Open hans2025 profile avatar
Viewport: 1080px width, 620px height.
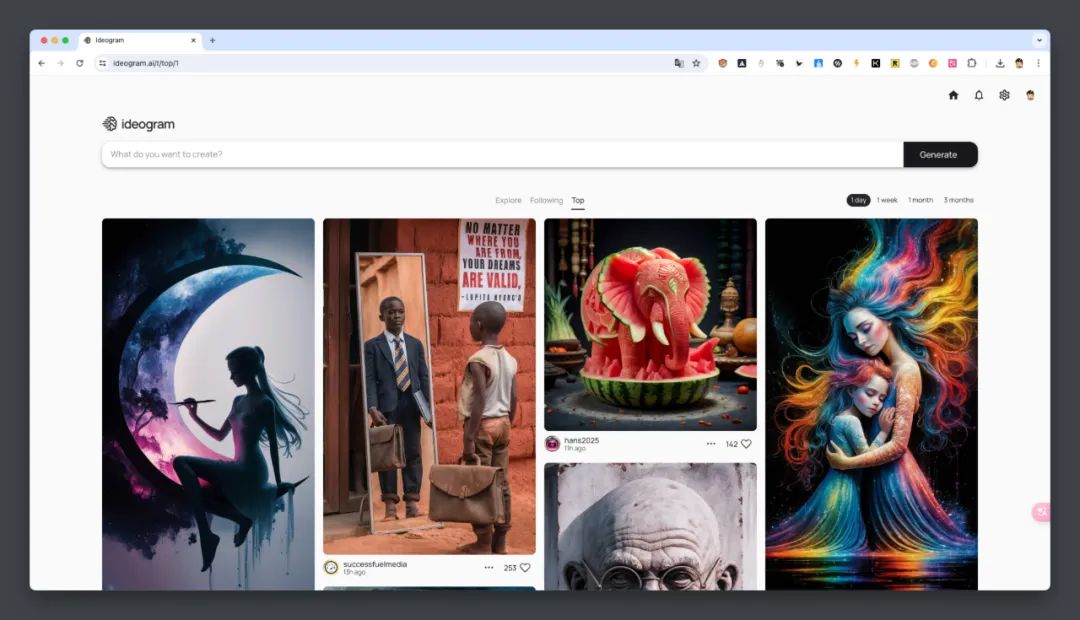[552, 444]
